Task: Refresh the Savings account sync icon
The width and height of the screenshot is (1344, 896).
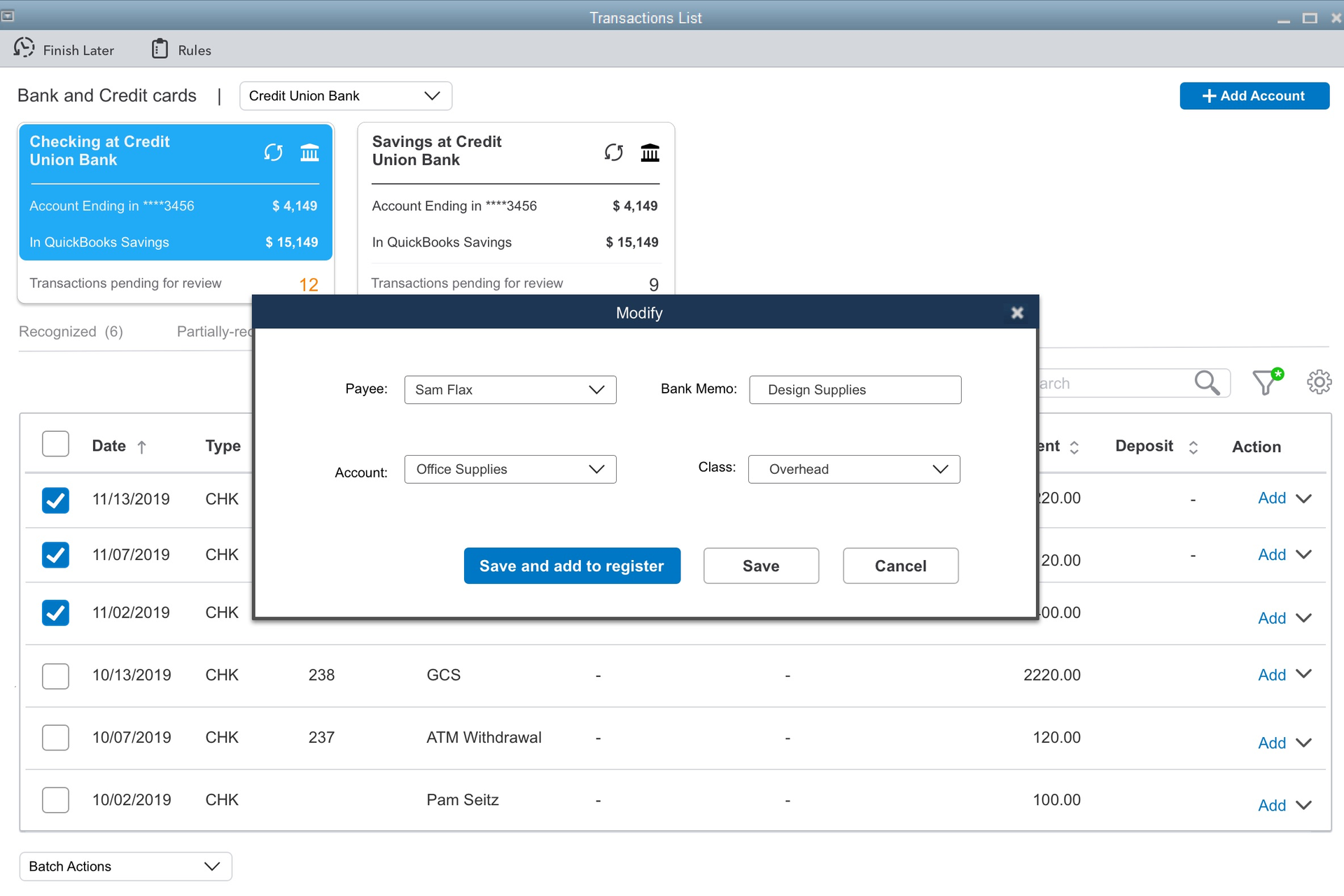Action: pyautogui.click(x=613, y=152)
